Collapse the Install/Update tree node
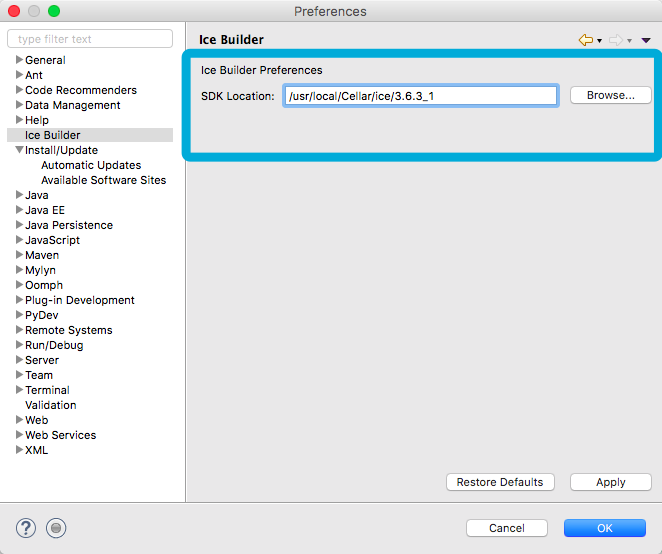Viewport: 662px width, 554px height. pyautogui.click(x=19, y=150)
